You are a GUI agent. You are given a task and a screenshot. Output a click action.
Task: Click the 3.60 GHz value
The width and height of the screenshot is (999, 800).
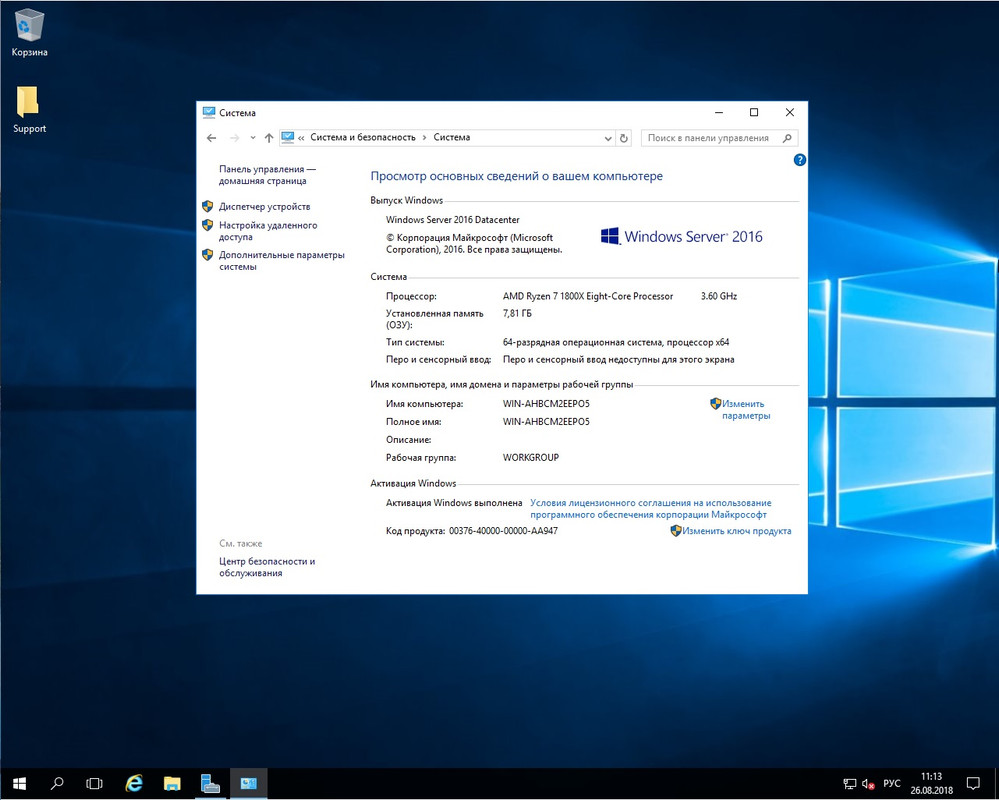pos(719,296)
